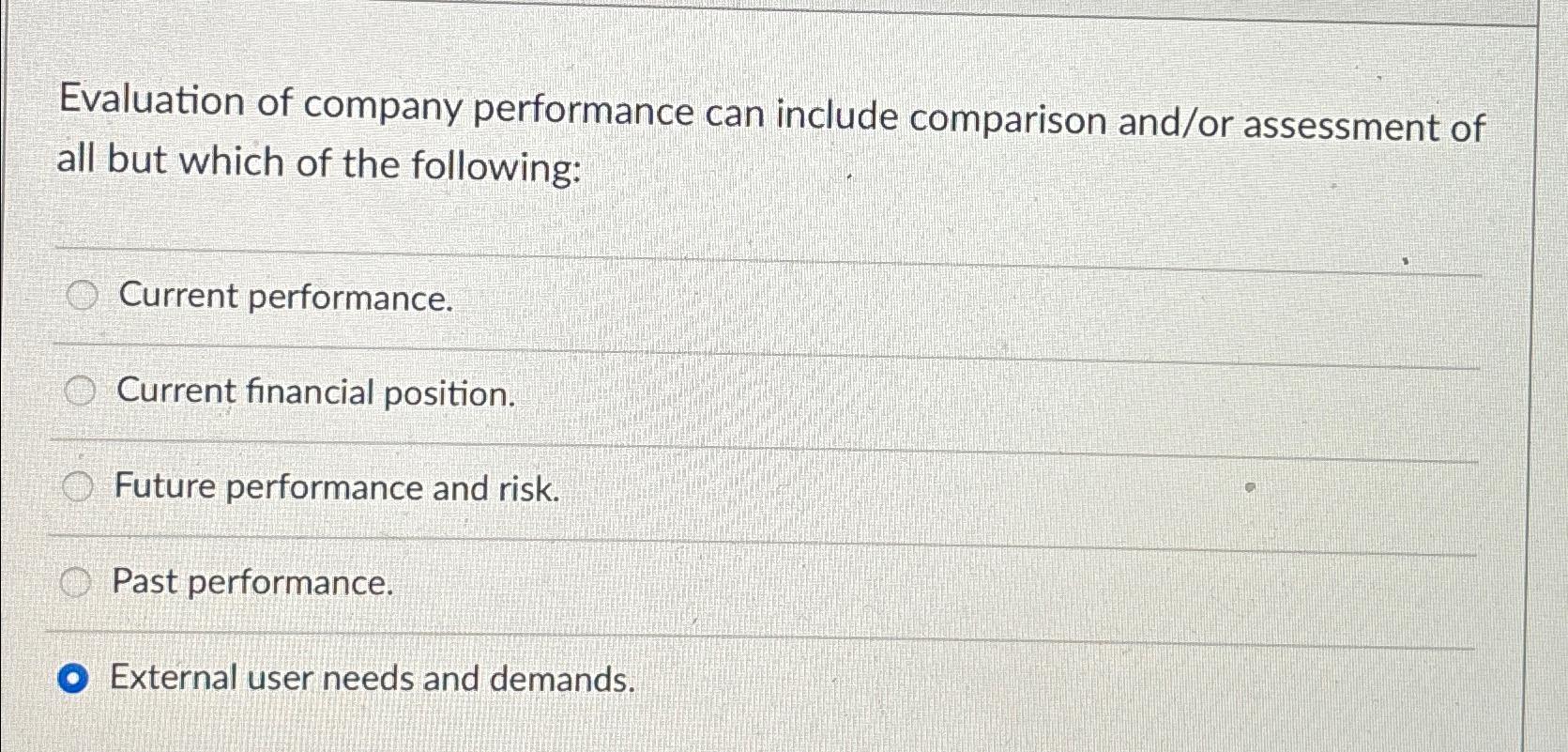The height and width of the screenshot is (752, 1568).
Task: Select the 'Past performance' radio button
Action: tap(74, 582)
